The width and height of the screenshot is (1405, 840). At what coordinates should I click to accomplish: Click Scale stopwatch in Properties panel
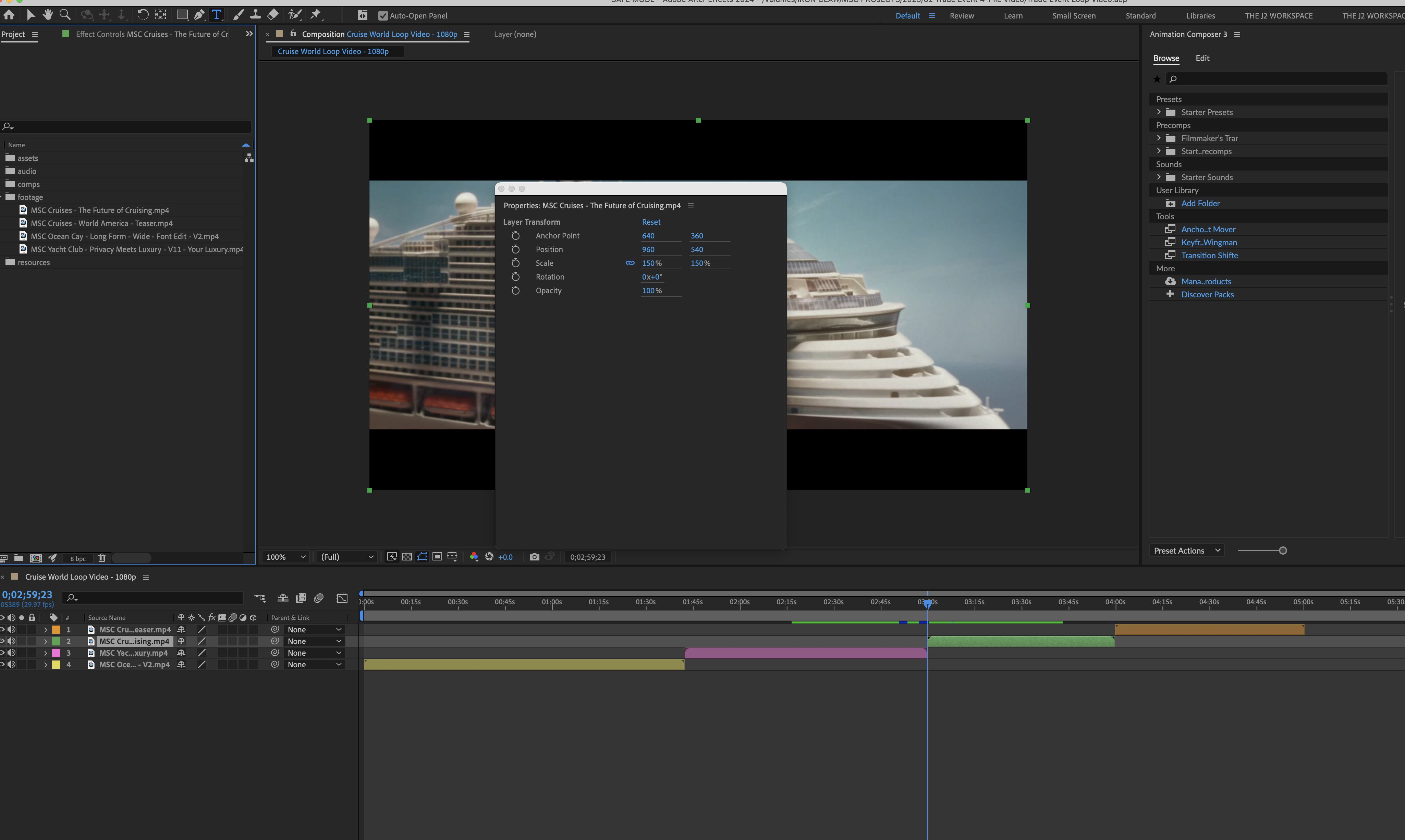(515, 263)
